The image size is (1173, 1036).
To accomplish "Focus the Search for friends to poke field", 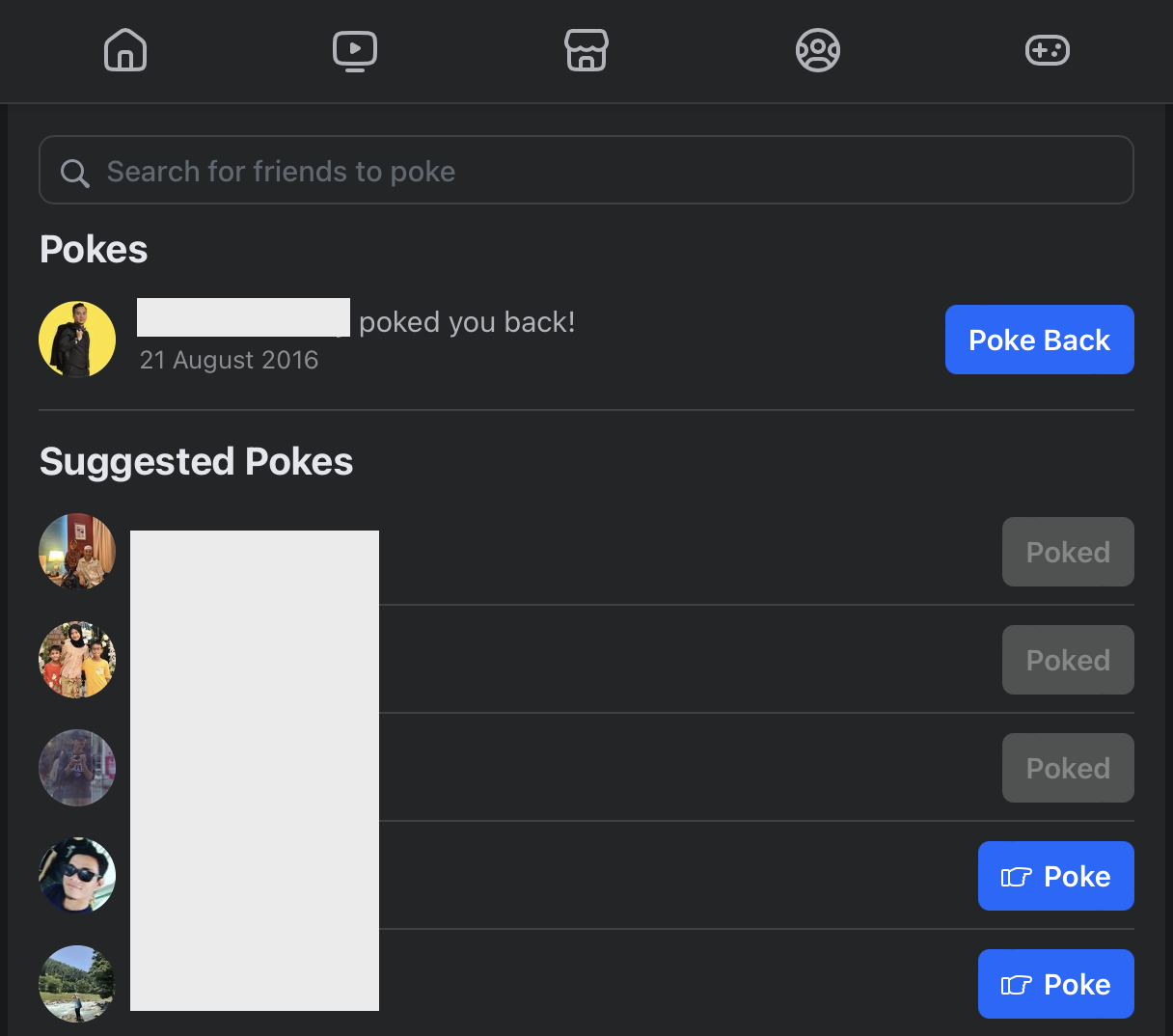I will tap(586, 170).
